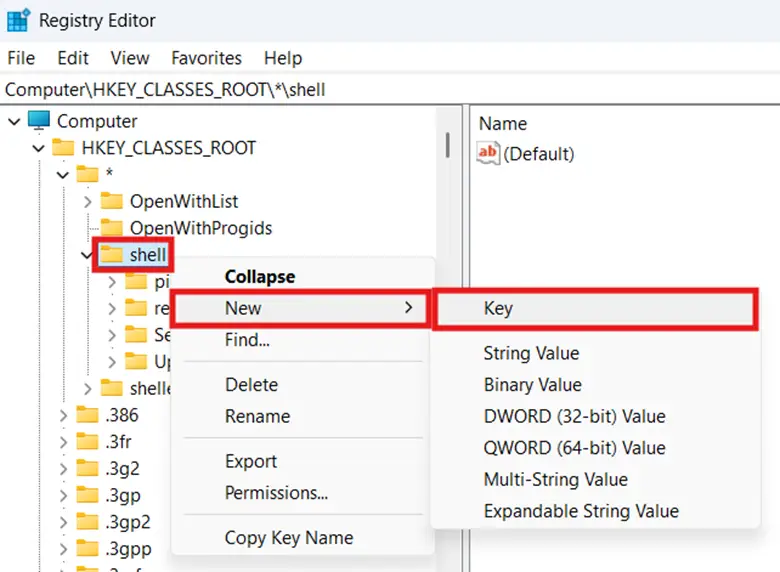Click the .3gp2 folder icon

[x=88, y=522]
